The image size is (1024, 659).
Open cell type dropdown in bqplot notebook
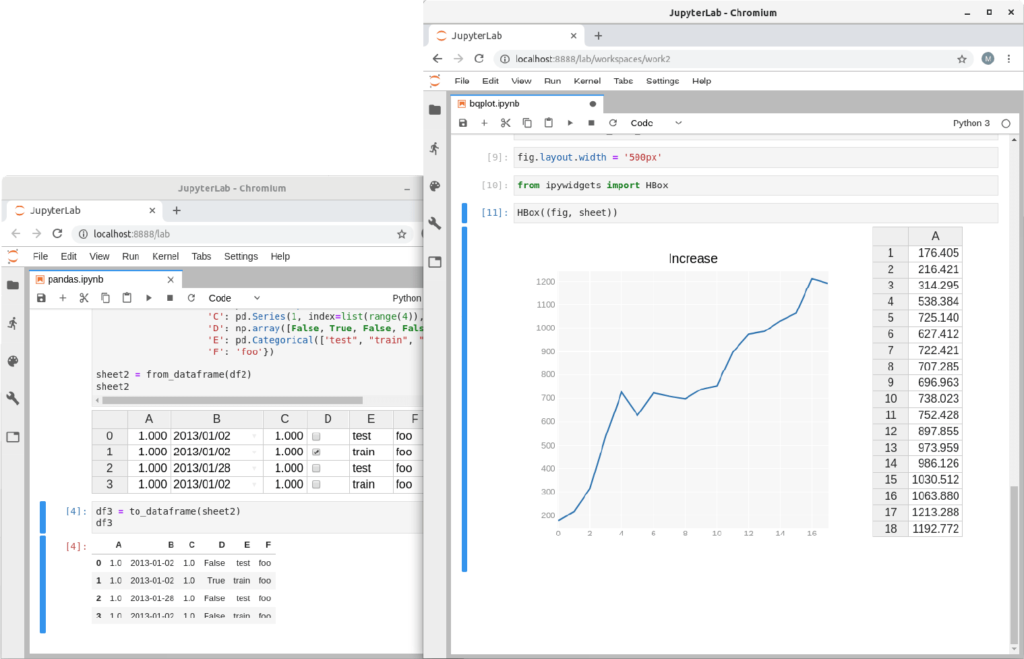click(656, 123)
